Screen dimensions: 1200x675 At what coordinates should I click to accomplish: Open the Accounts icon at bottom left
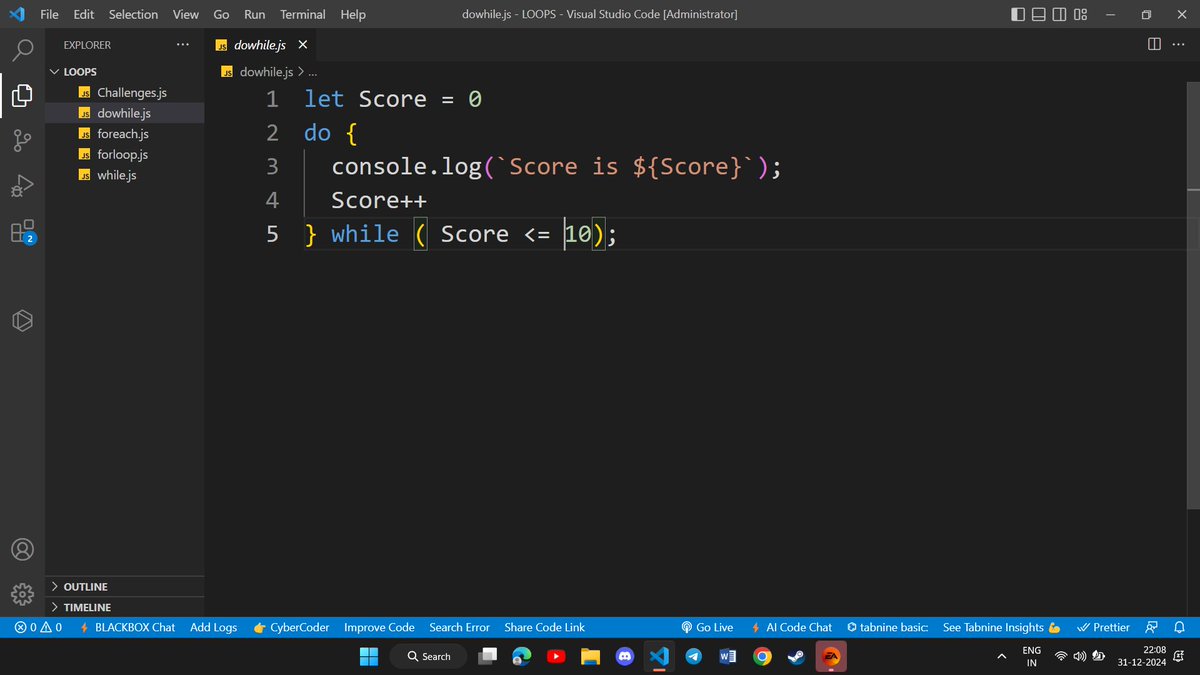[x=22, y=548]
